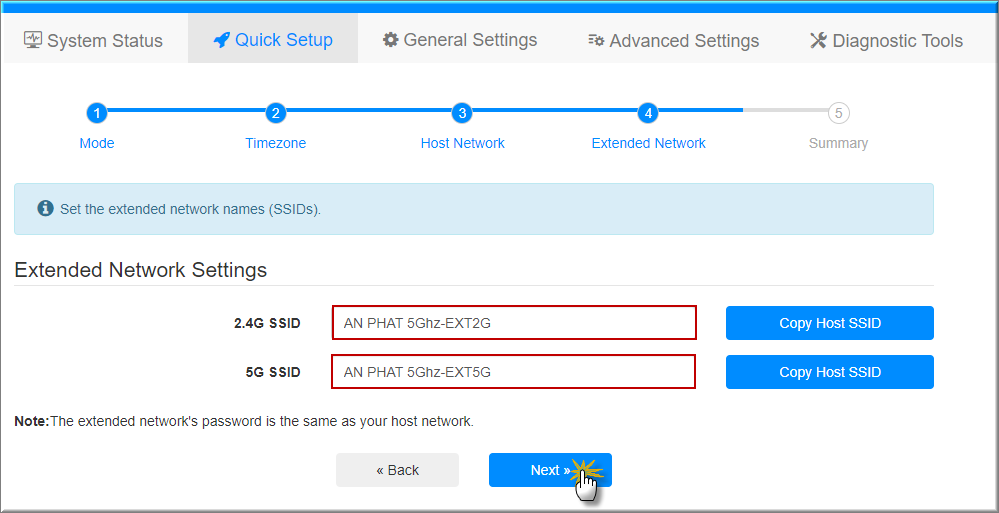Copy Host SSID for 5G network

coord(829,372)
